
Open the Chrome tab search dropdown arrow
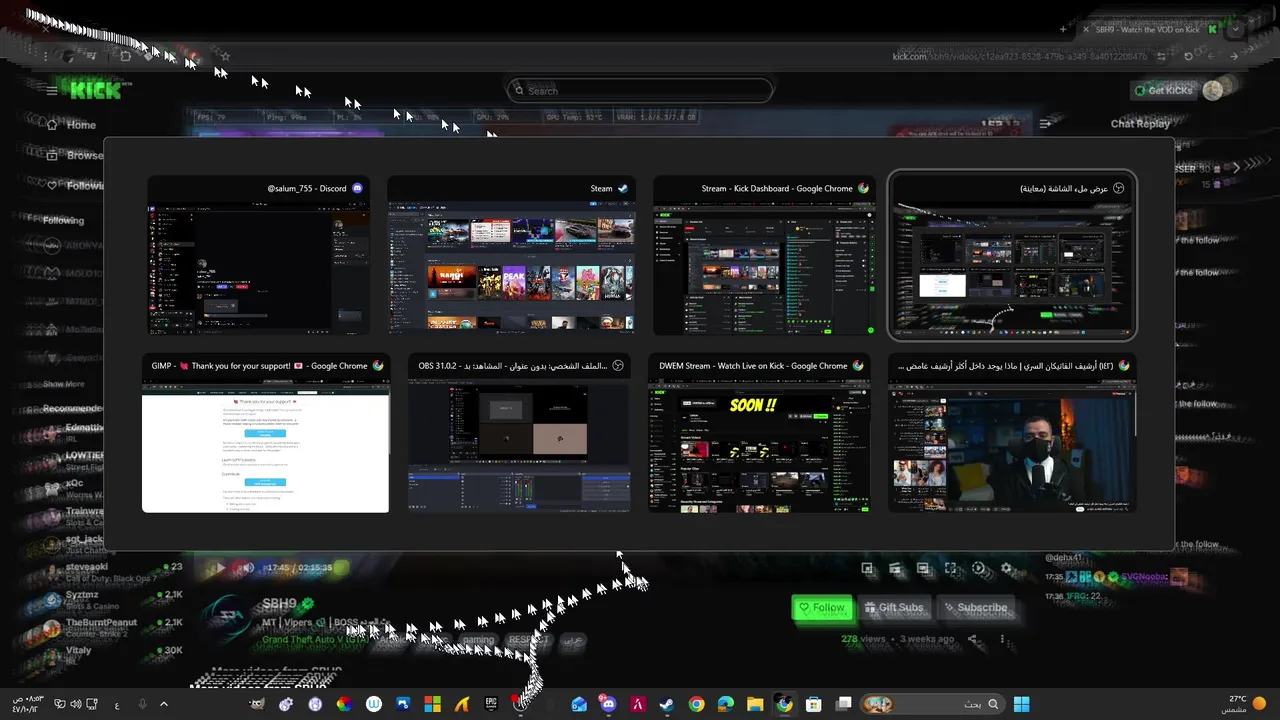tap(1237, 29)
